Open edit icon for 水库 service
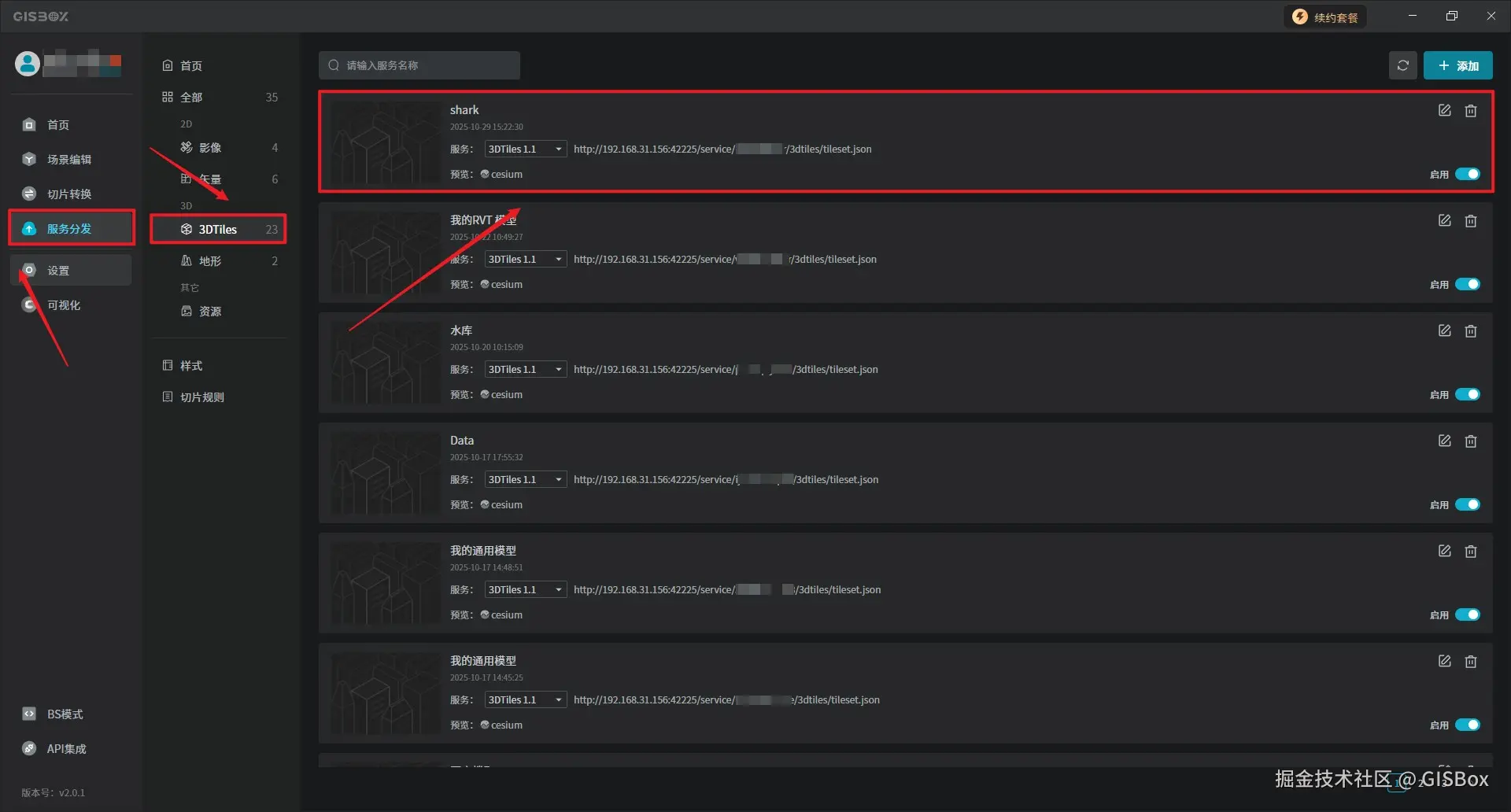Screen dimensions: 1511x812 (1444, 331)
